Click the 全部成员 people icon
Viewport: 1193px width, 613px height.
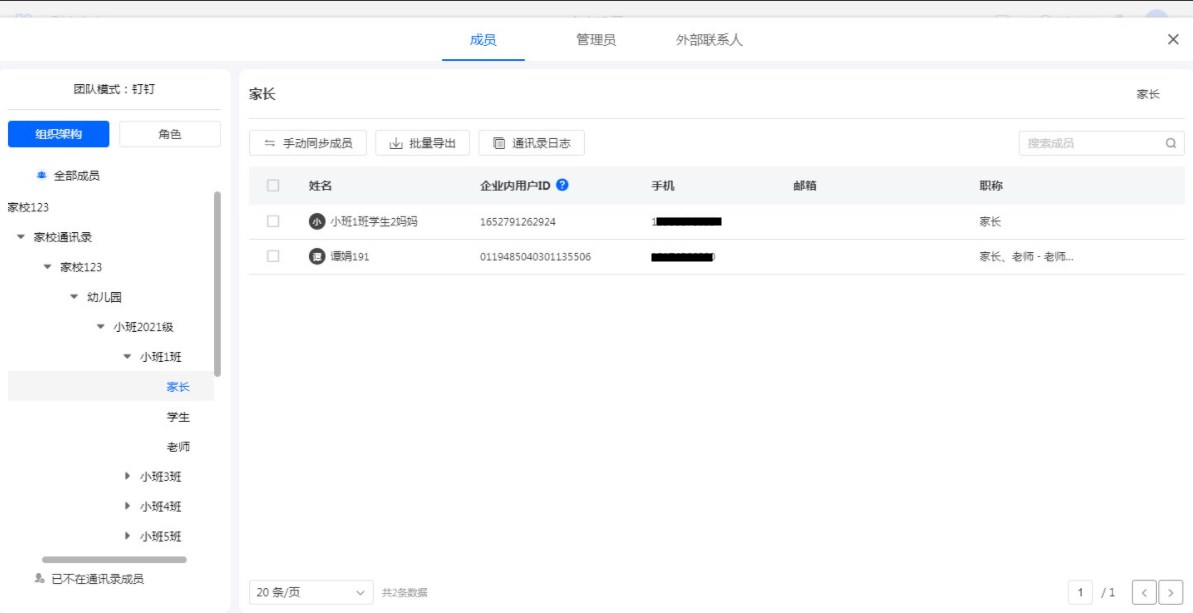(41, 175)
